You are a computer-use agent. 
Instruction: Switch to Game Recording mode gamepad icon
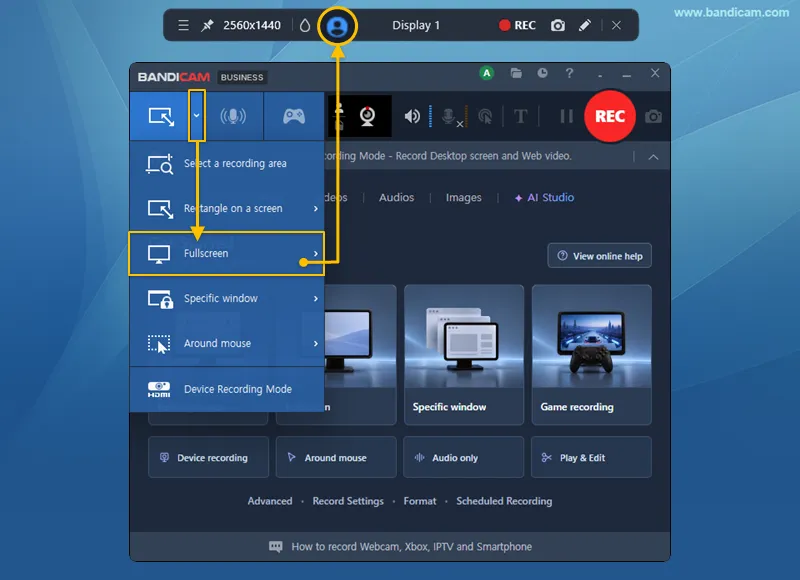point(294,116)
